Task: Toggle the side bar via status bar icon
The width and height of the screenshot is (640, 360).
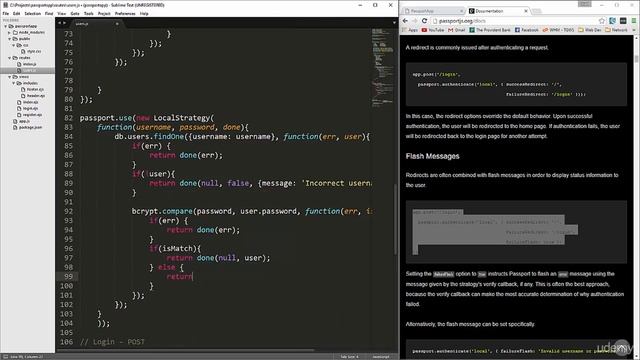Action: pos(5,356)
